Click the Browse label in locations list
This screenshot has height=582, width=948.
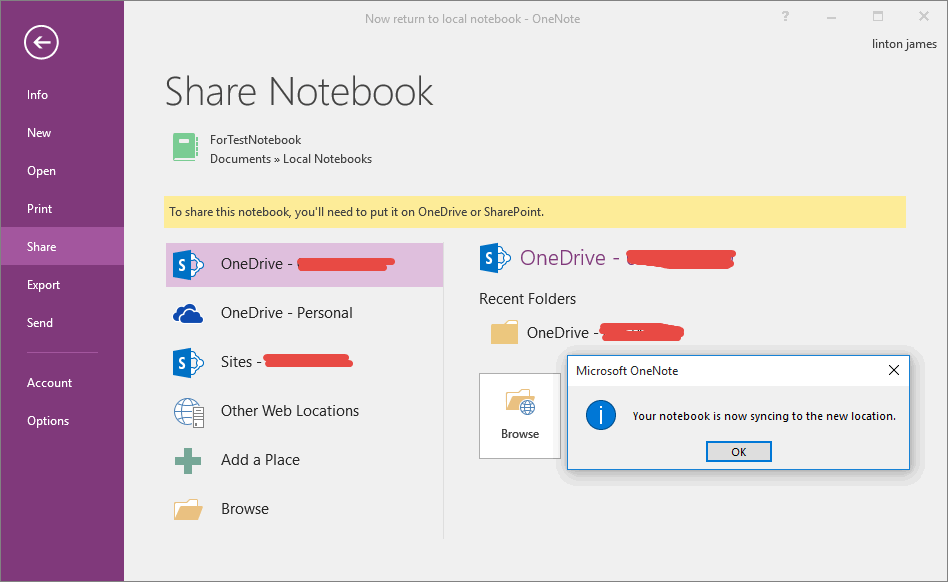pos(244,509)
